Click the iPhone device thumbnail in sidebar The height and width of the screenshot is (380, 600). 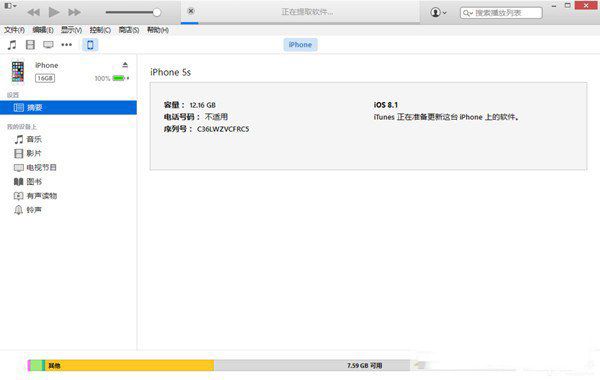click(18, 72)
